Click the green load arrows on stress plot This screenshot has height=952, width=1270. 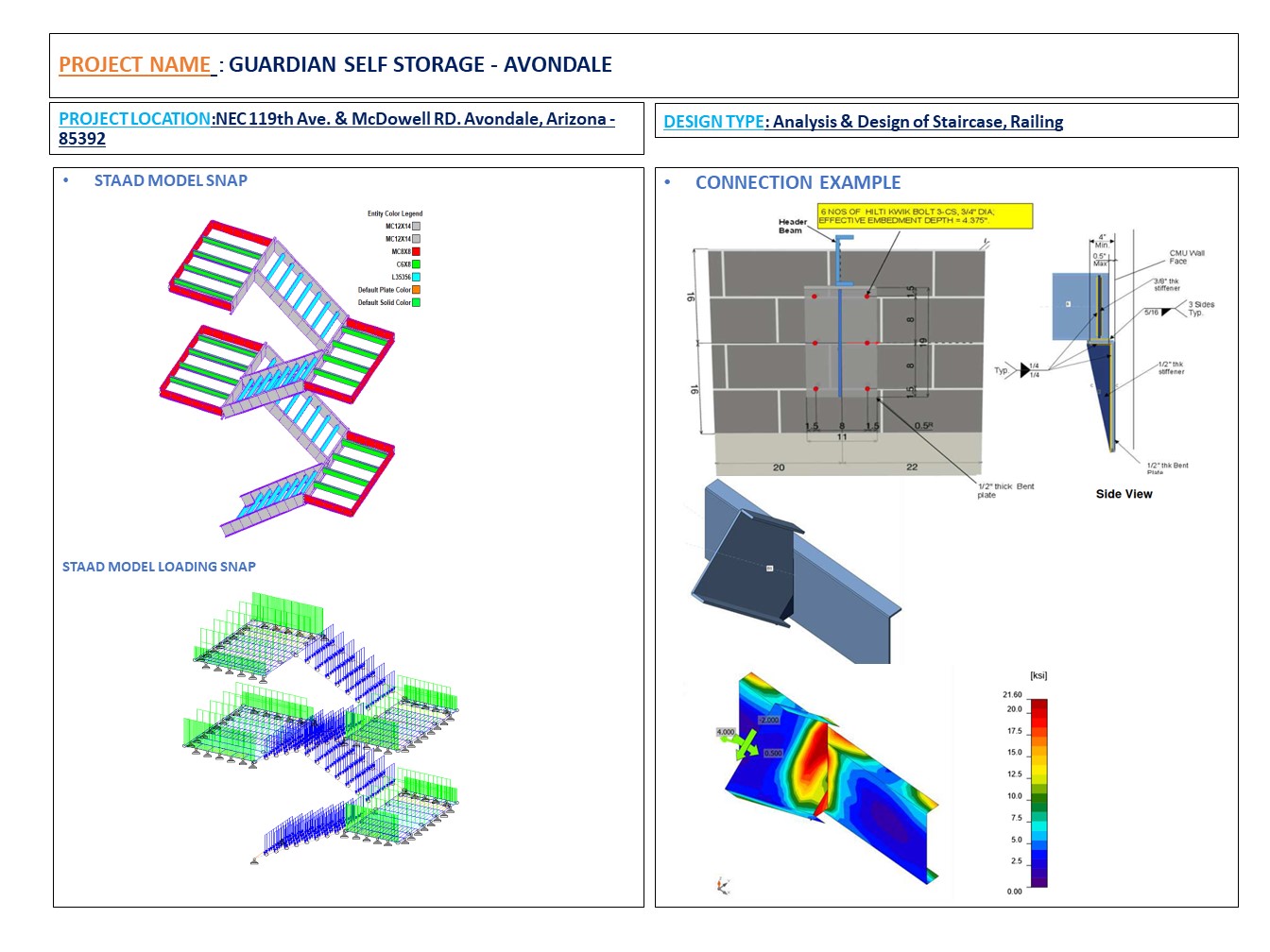click(x=747, y=742)
